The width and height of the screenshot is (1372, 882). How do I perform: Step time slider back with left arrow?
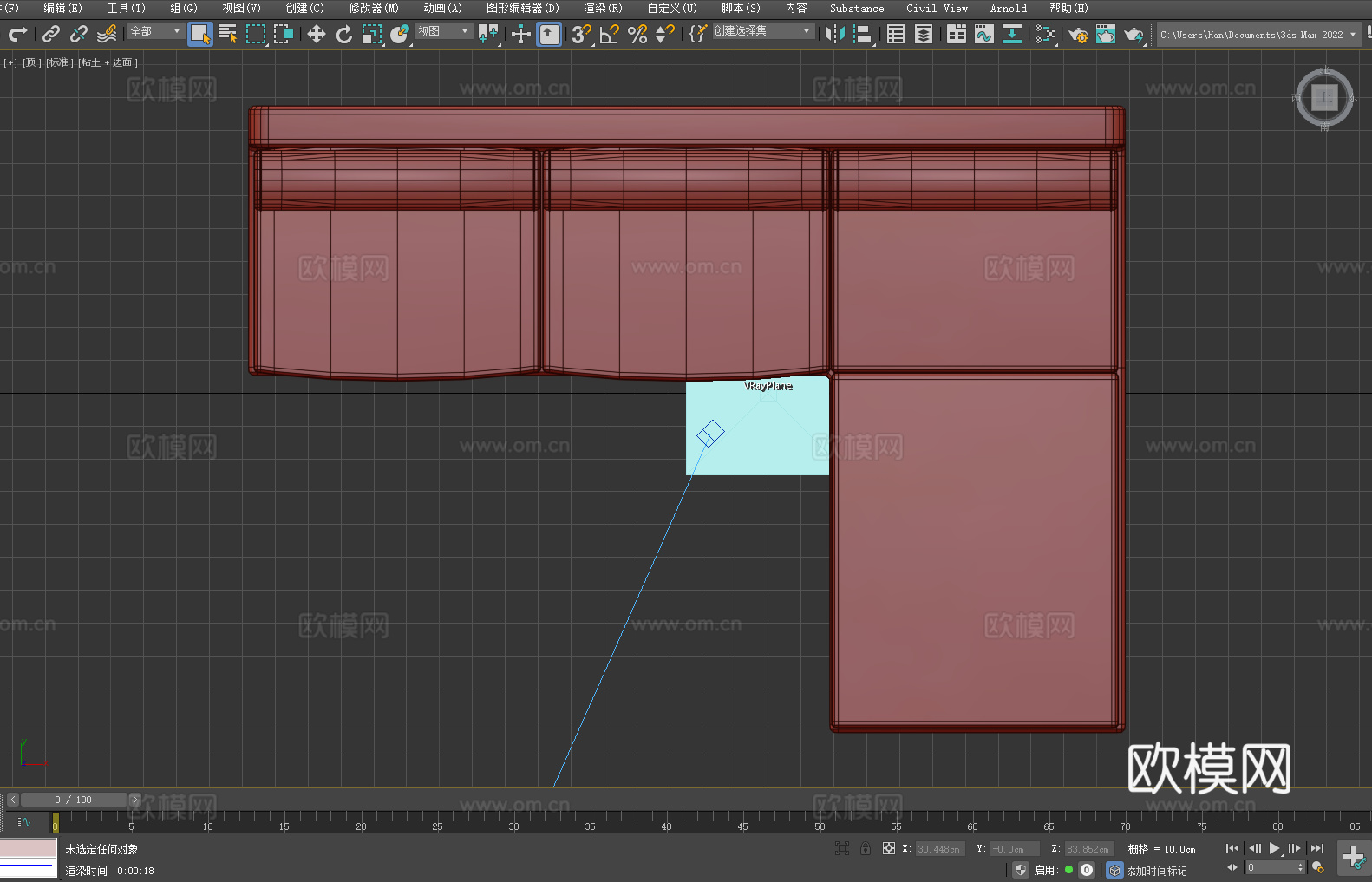tap(12, 800)
